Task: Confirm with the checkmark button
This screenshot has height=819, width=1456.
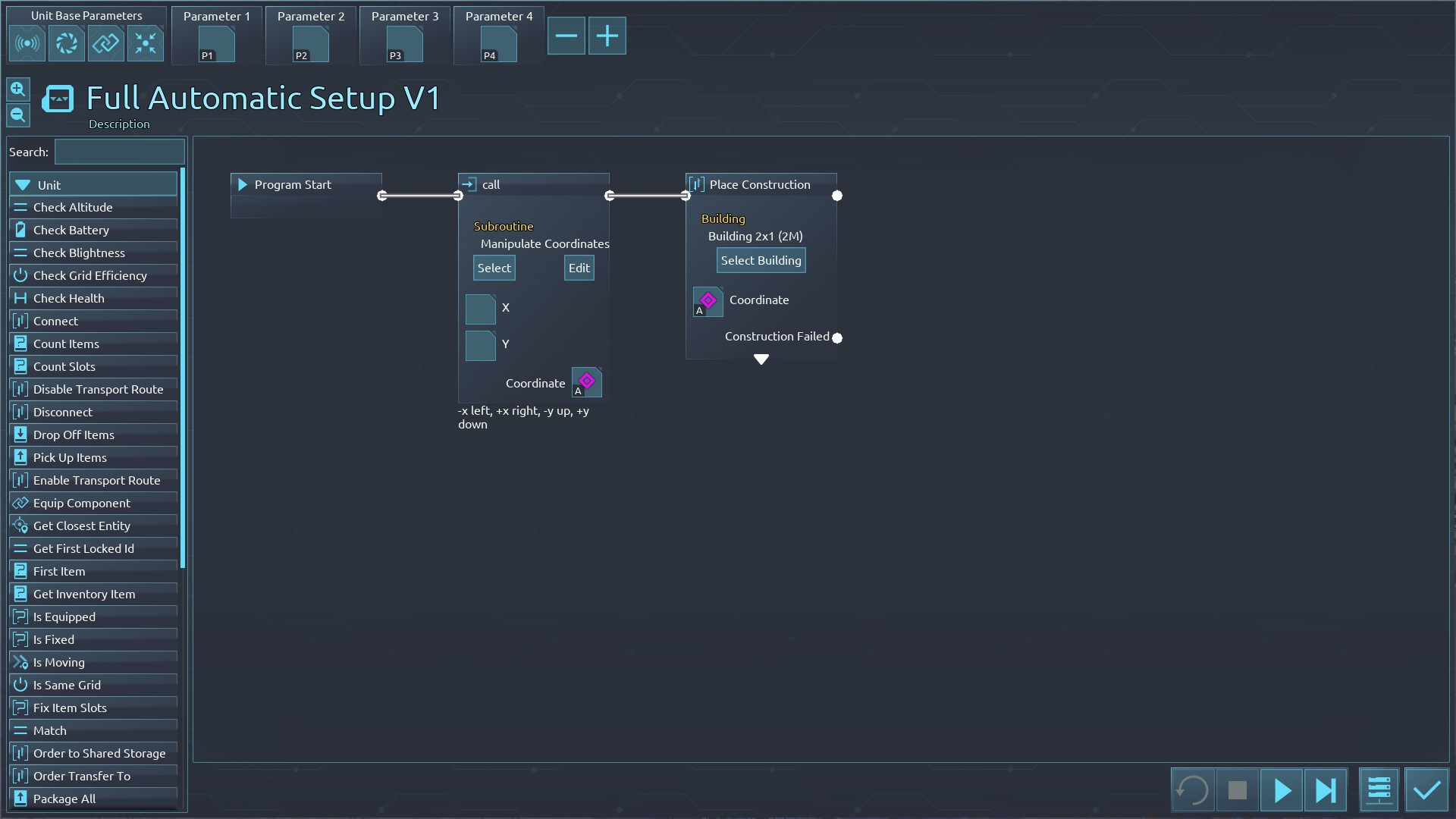Action: click(1427, 791)
